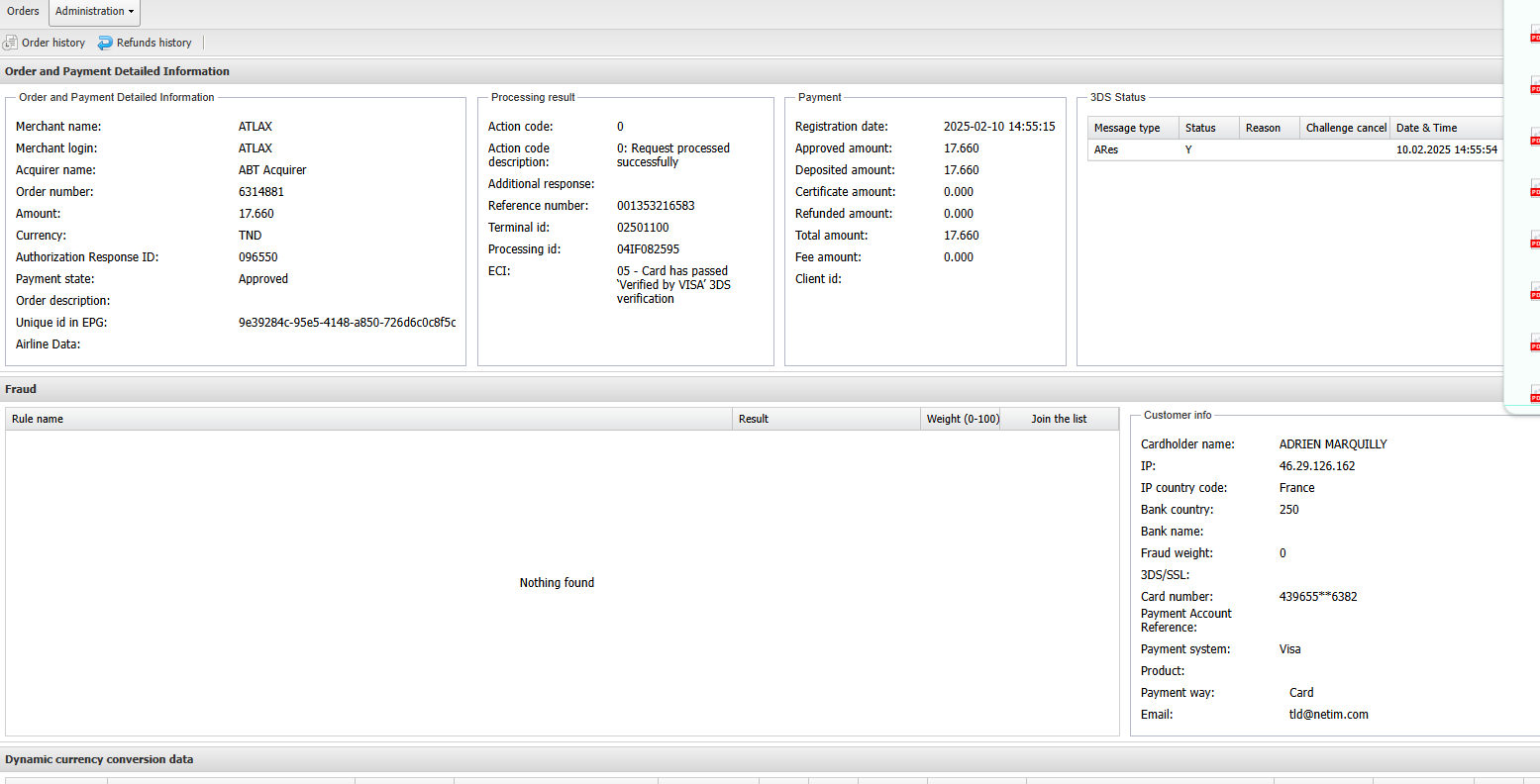Click the Join the list column header

click(x=1059, y=419)
